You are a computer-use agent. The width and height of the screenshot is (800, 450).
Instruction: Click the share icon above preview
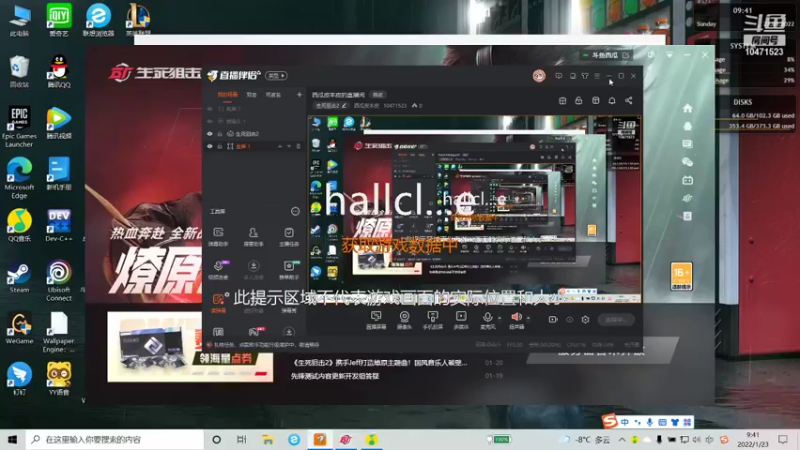pyautogui.click(x=629, y=101)
